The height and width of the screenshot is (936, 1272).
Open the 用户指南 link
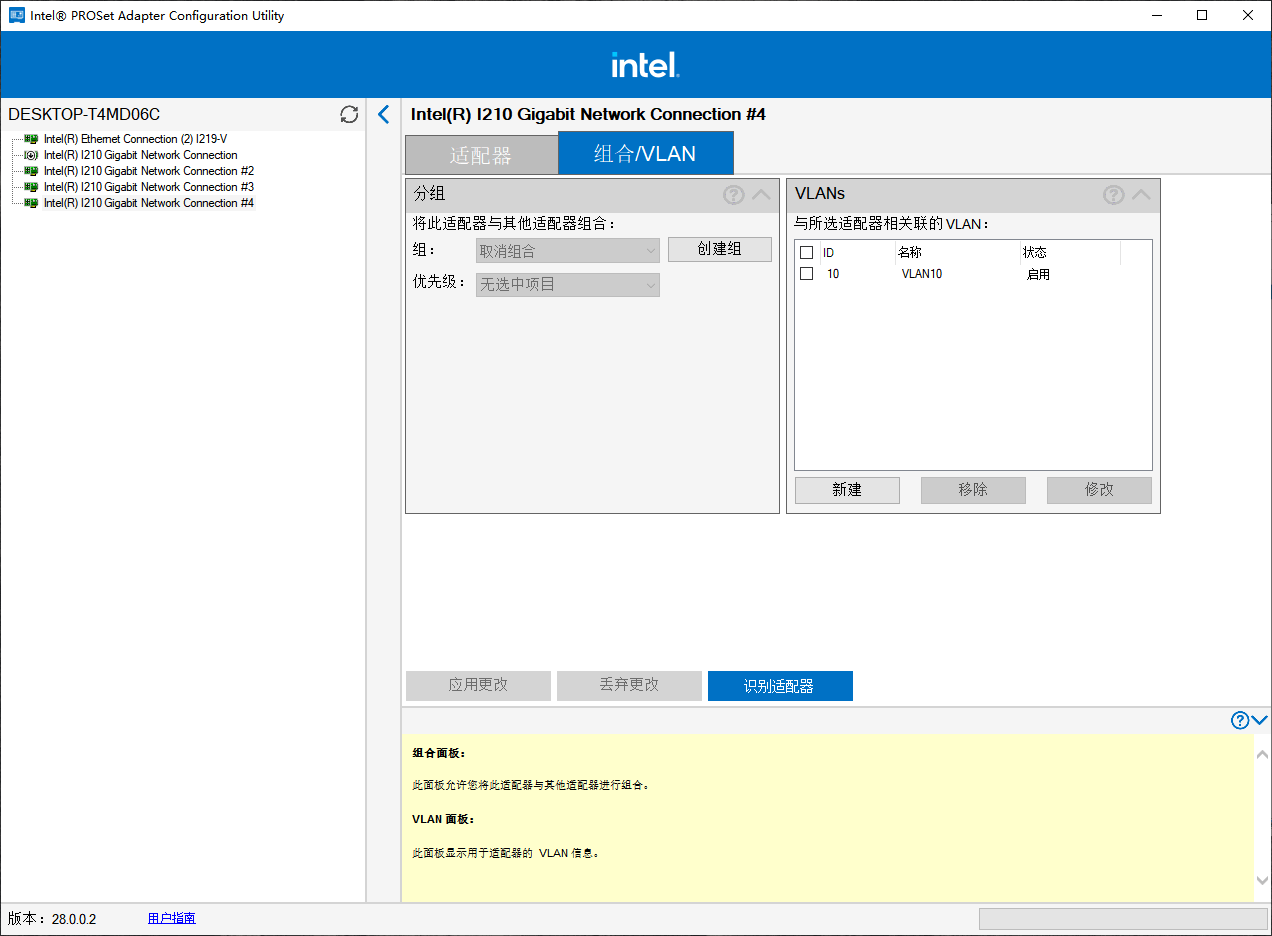pyautogui.click(x=172, y=918)
